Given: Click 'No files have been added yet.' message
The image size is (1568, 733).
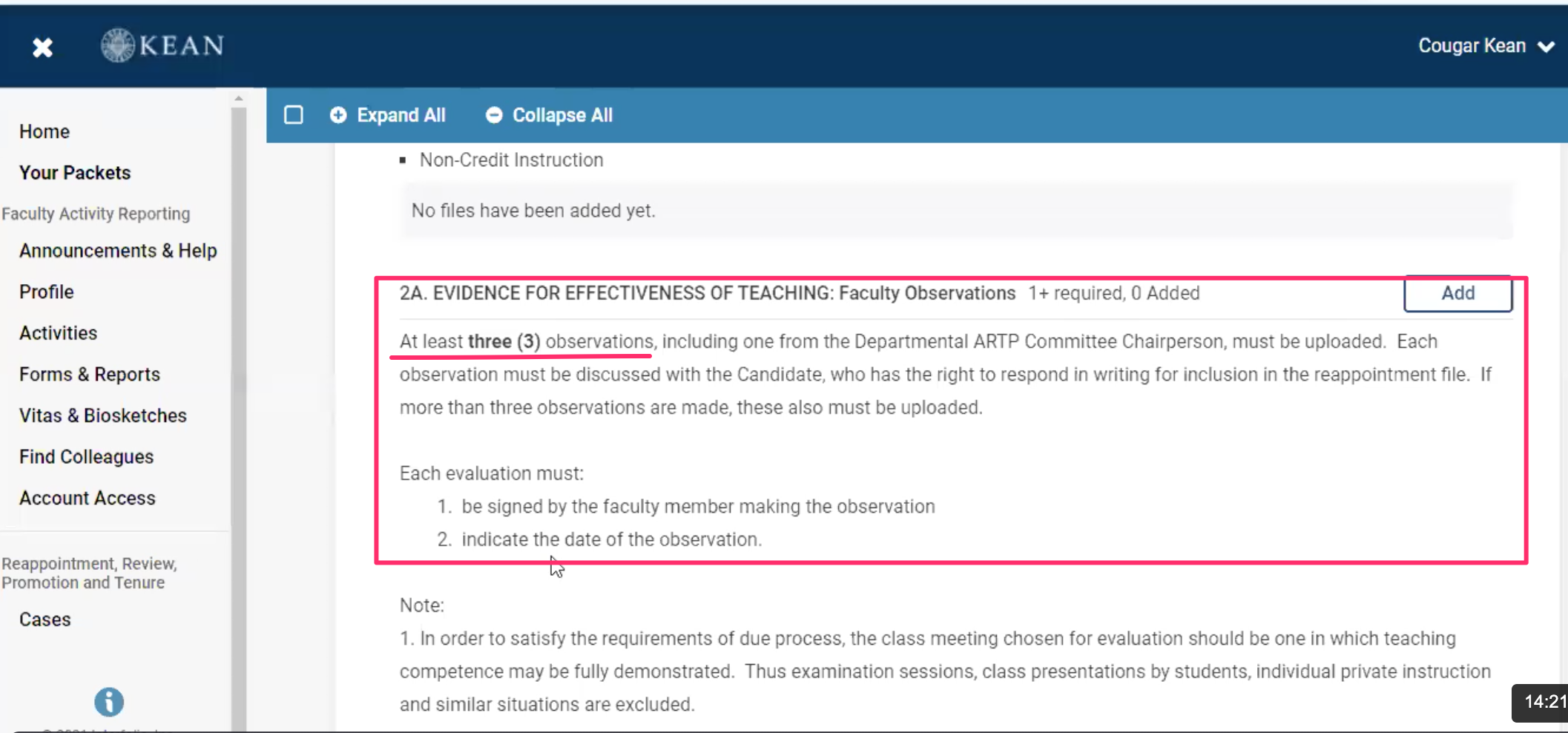Looking at the screenshot, I should coord(533,211).
